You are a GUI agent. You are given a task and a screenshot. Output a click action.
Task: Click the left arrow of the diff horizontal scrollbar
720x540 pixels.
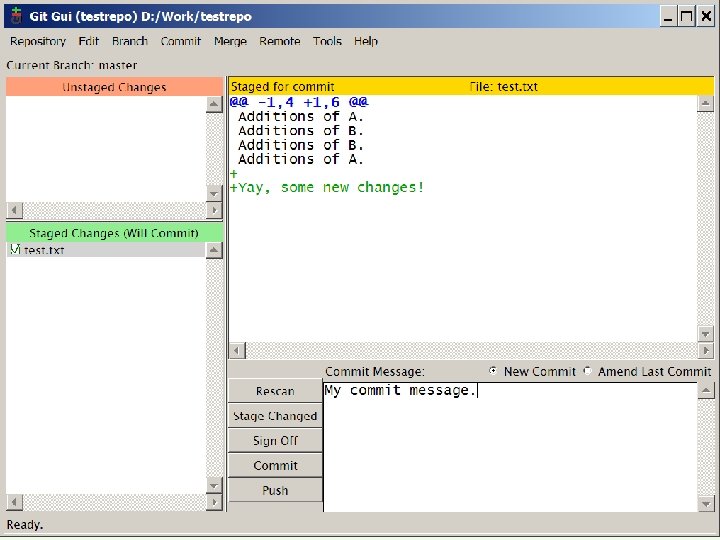(237, 350)
